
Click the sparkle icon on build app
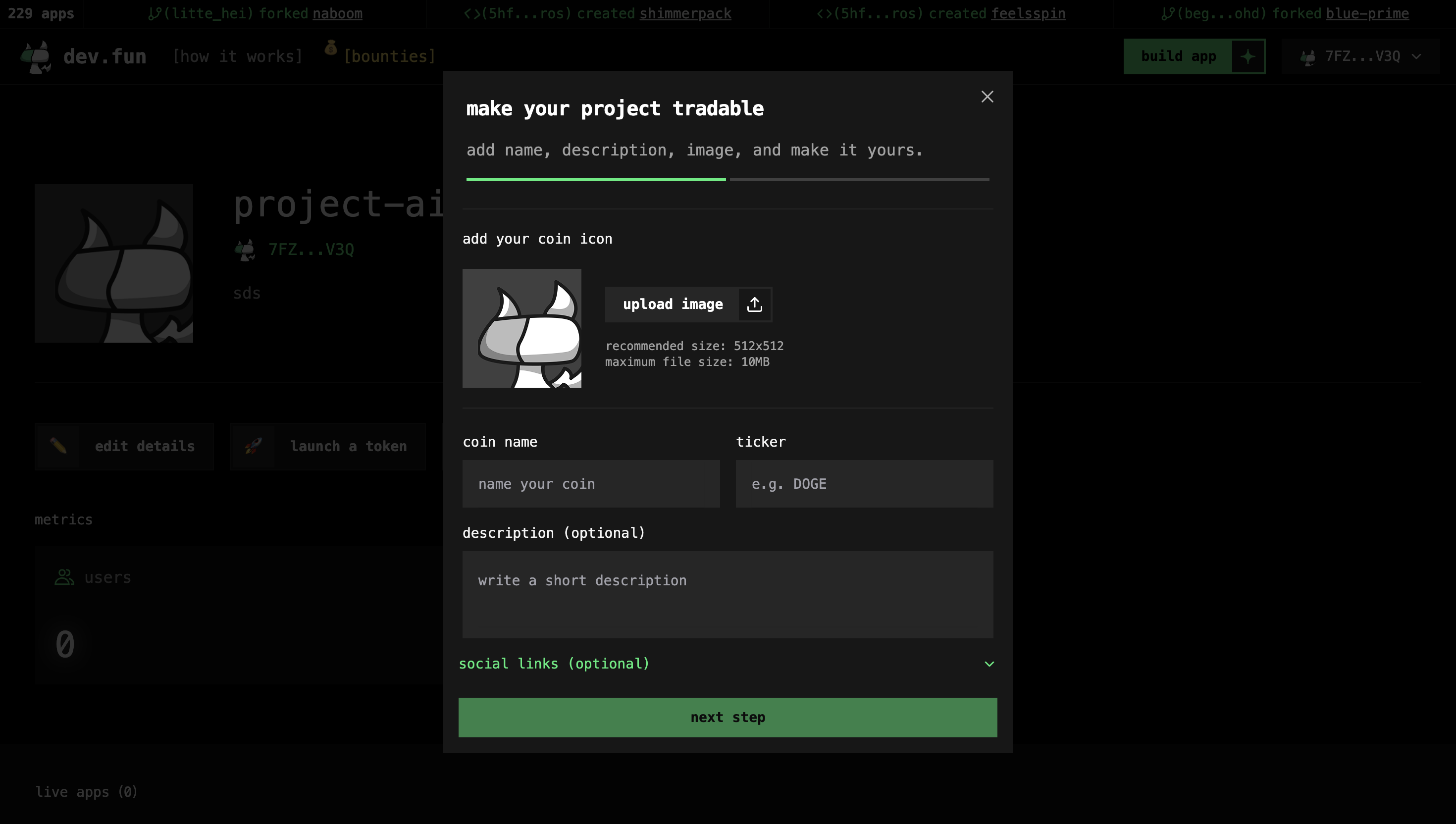pos(1247,56)
